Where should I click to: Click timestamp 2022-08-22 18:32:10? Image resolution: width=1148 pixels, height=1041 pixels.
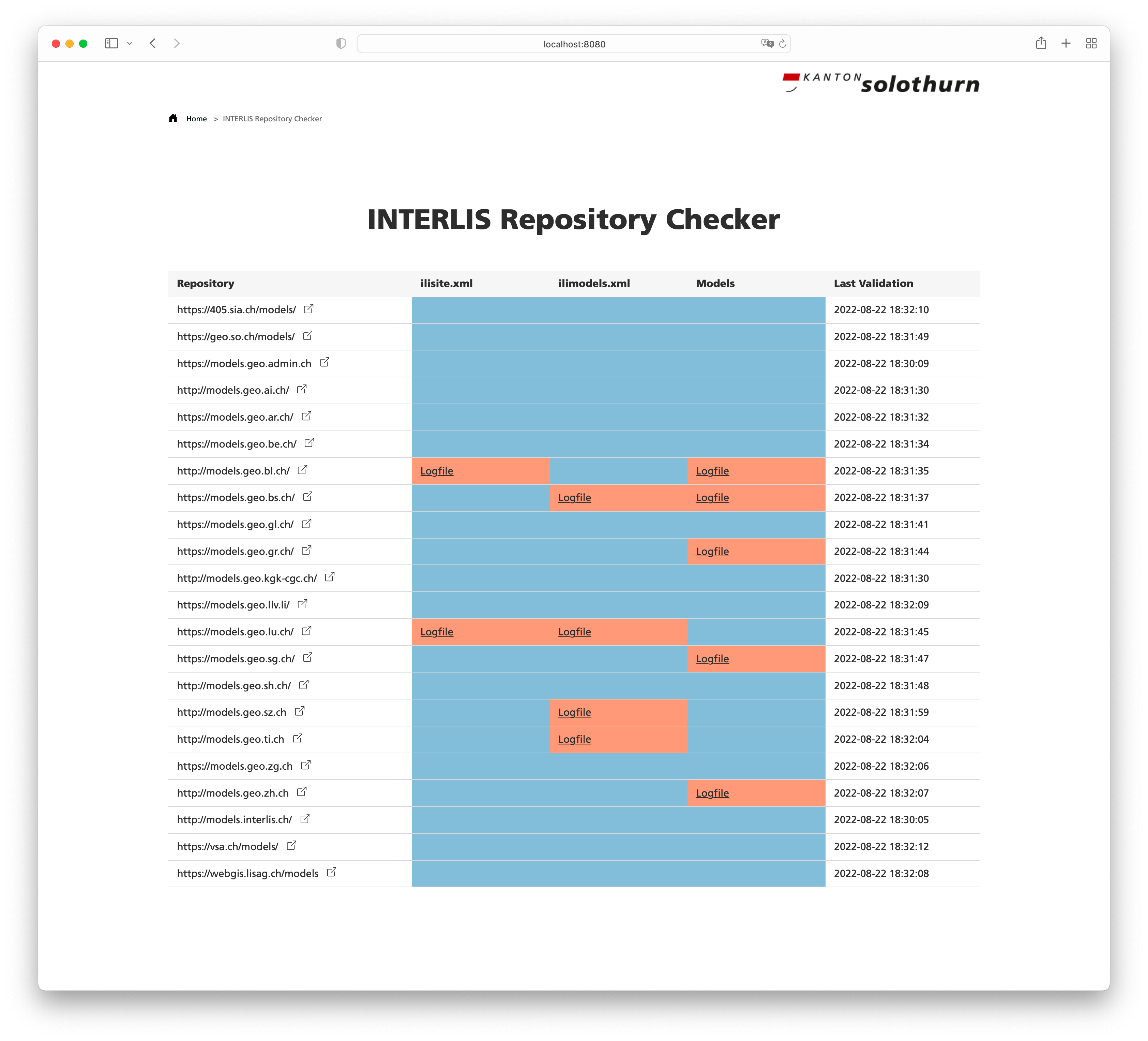point(881,310)
